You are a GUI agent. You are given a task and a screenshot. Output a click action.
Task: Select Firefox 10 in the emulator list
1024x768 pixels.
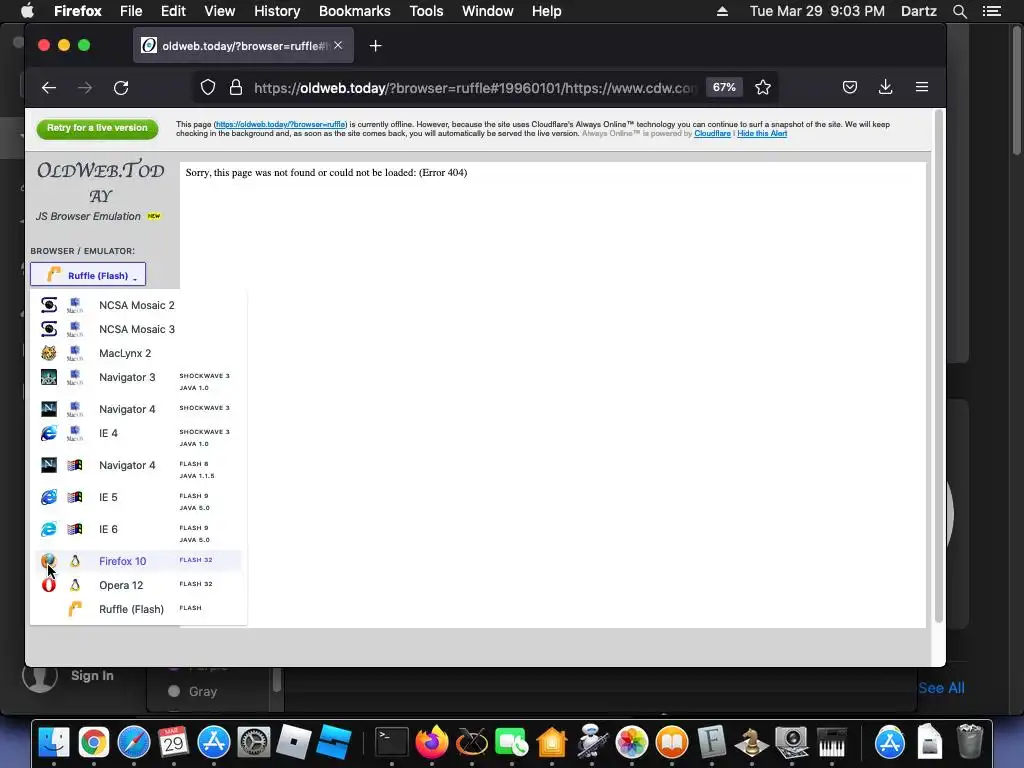[138, 561]
